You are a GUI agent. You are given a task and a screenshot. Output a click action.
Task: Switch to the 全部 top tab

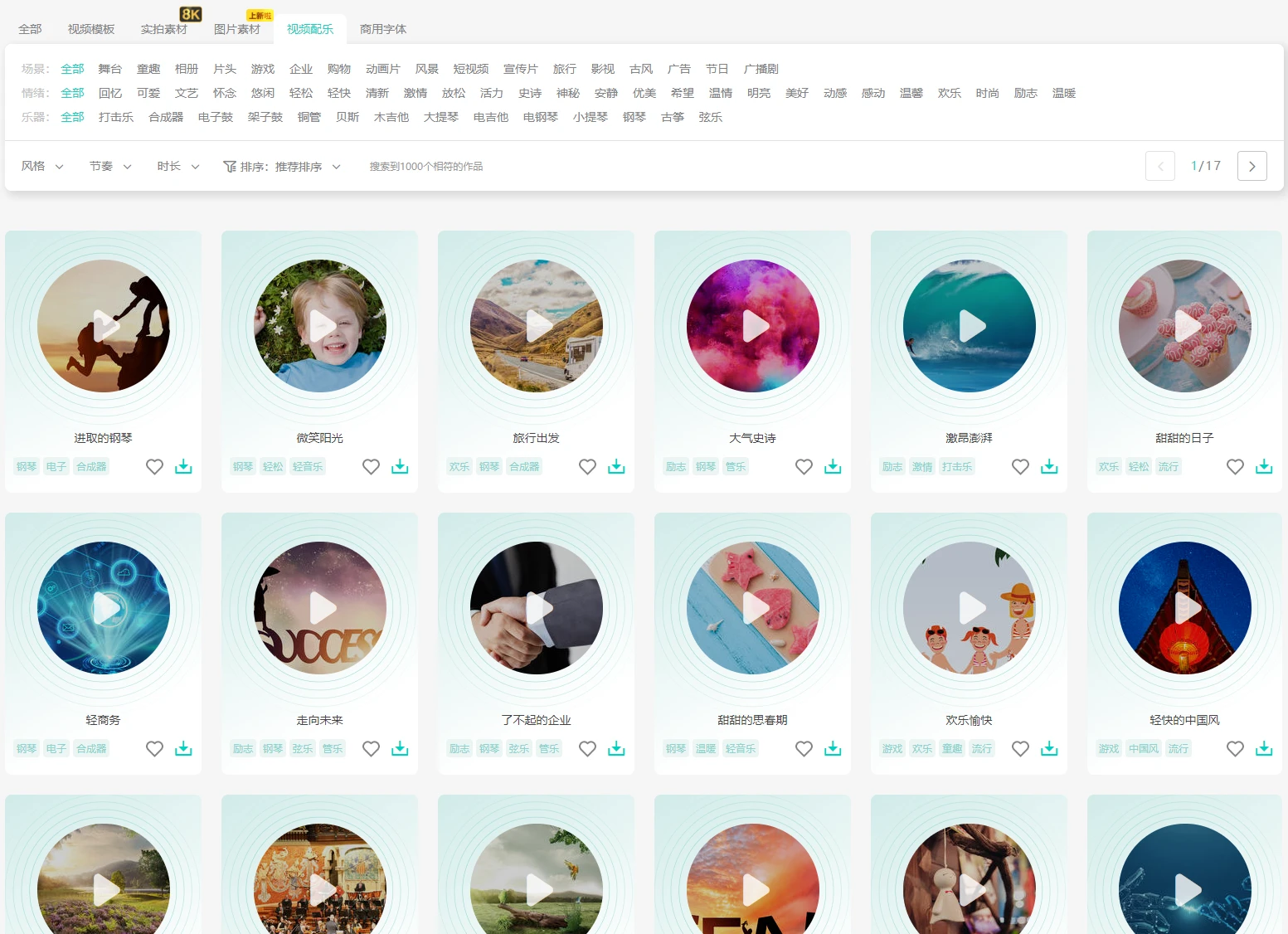30,29
